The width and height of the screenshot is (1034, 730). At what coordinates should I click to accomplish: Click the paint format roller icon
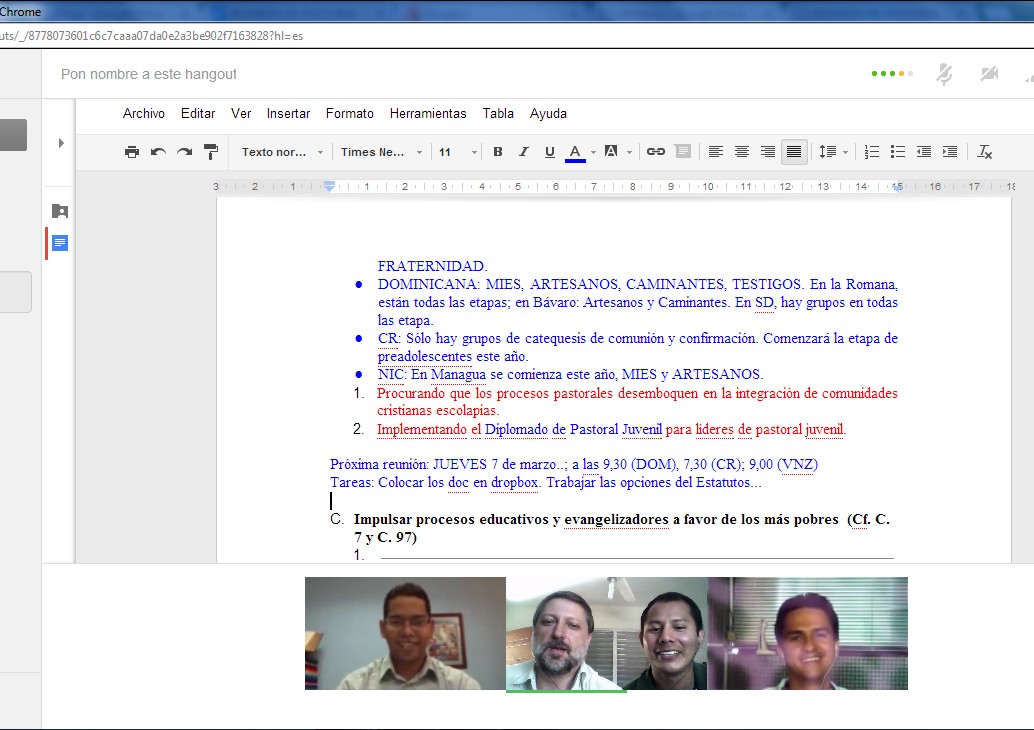pyautogui.click(x=211, y=152)
